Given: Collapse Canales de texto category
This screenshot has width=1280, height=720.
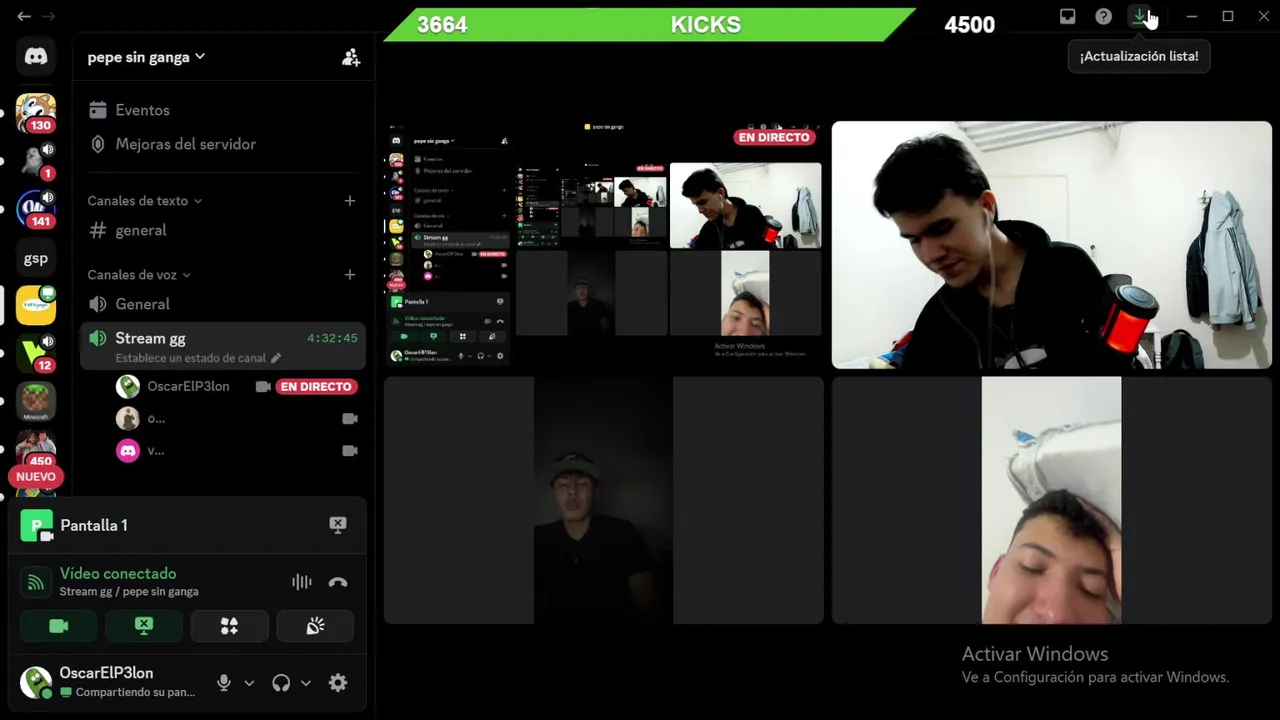Looking at the screenshot, I should pos(144,201).
